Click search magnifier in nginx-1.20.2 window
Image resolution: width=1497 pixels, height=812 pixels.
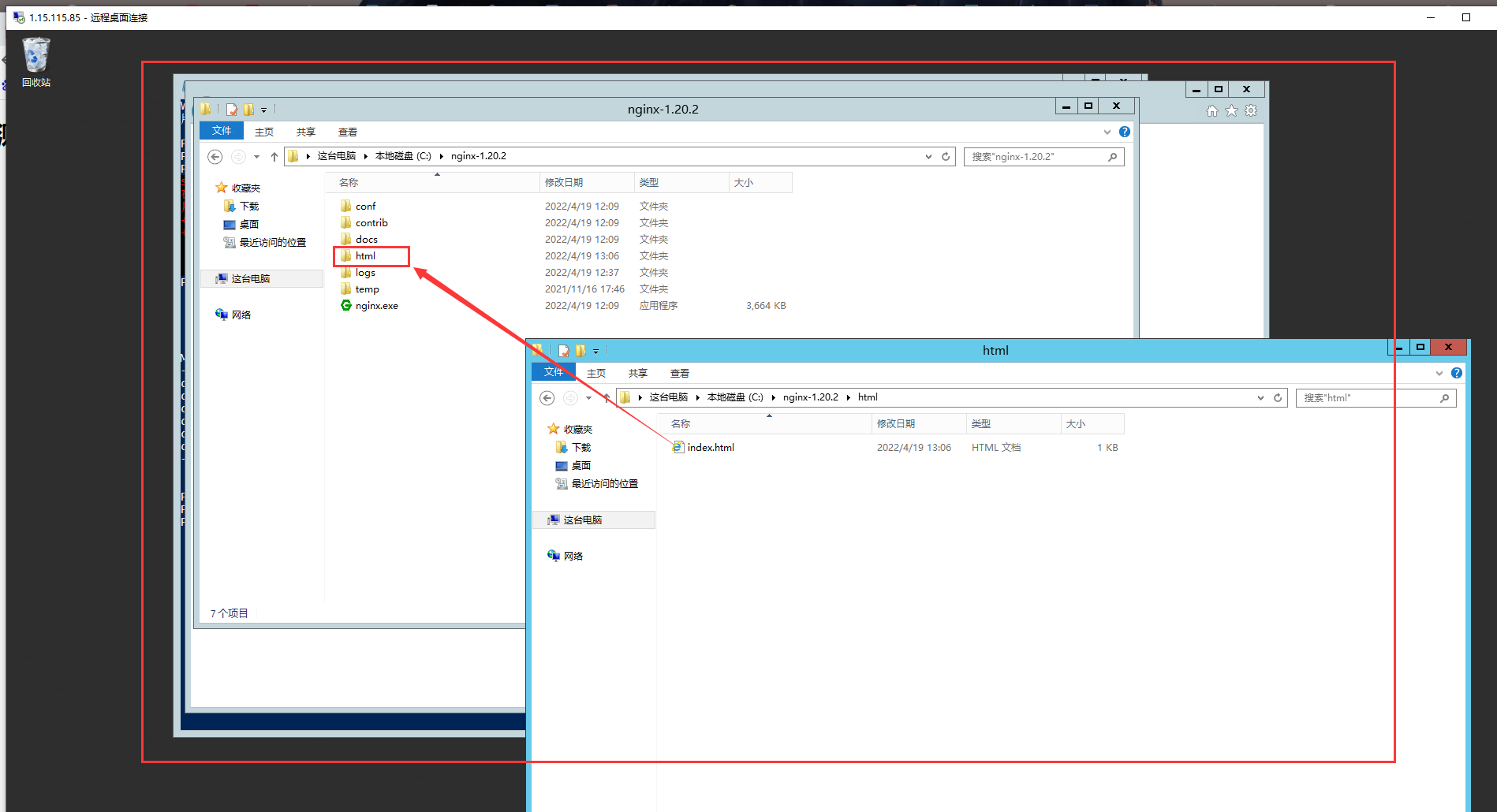pos(1112,156)
